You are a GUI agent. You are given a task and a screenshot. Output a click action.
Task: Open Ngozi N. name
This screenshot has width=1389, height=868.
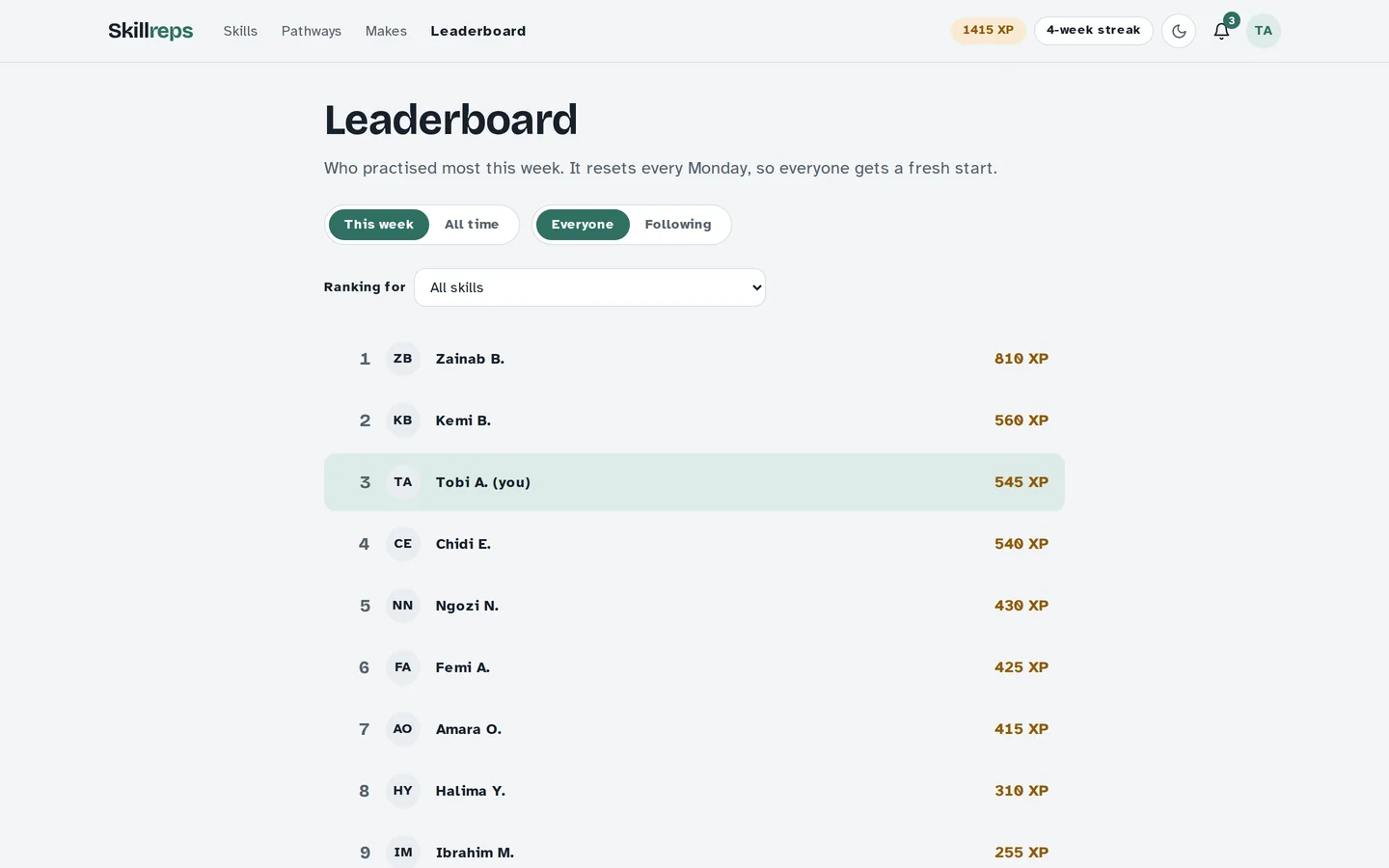467,606
